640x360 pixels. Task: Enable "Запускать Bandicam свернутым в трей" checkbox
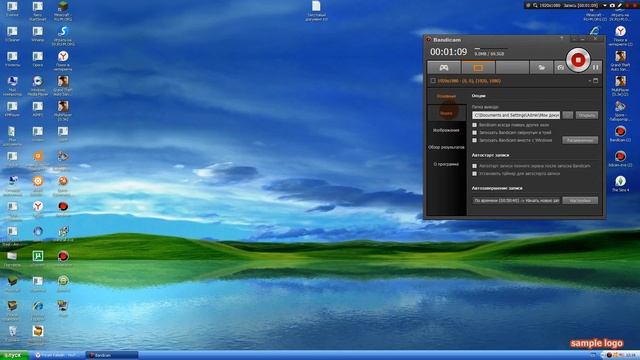(474, 133)
